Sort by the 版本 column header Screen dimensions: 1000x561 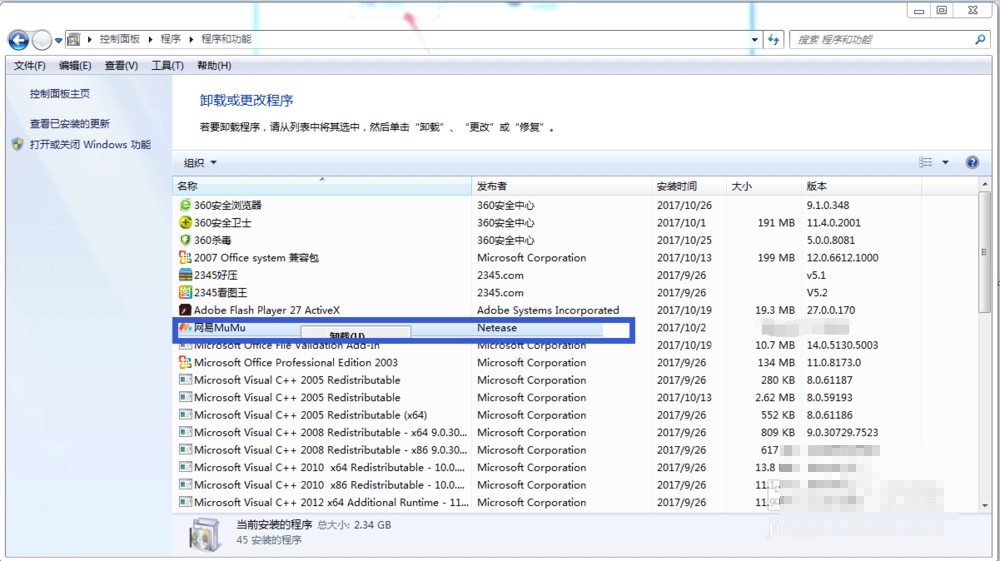coord(861,186)
